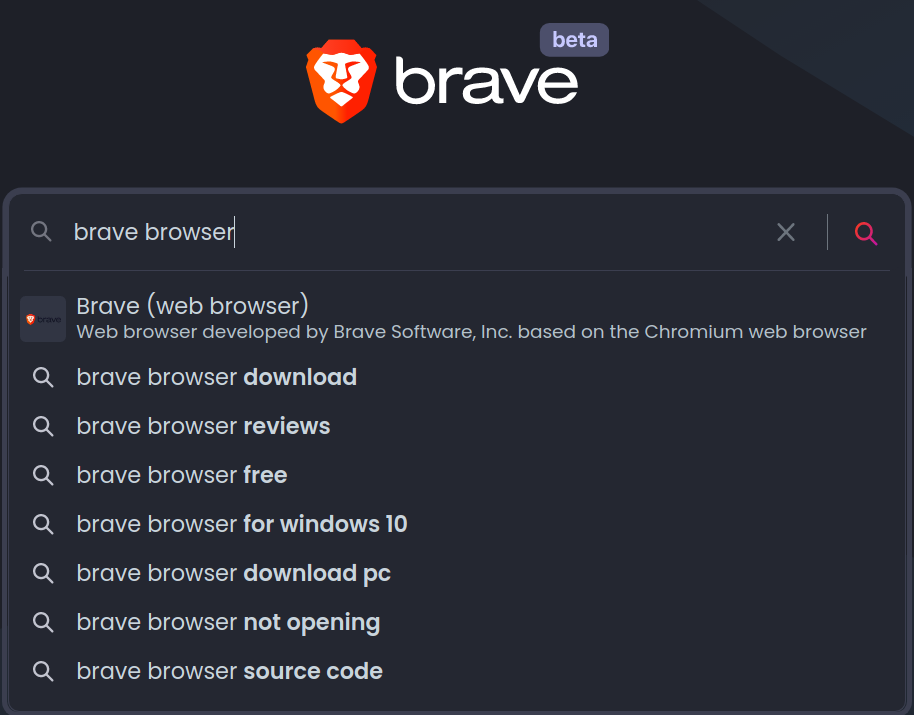Select suggestion brave browser free
This screenshot has height=715, width=914.
456,475
